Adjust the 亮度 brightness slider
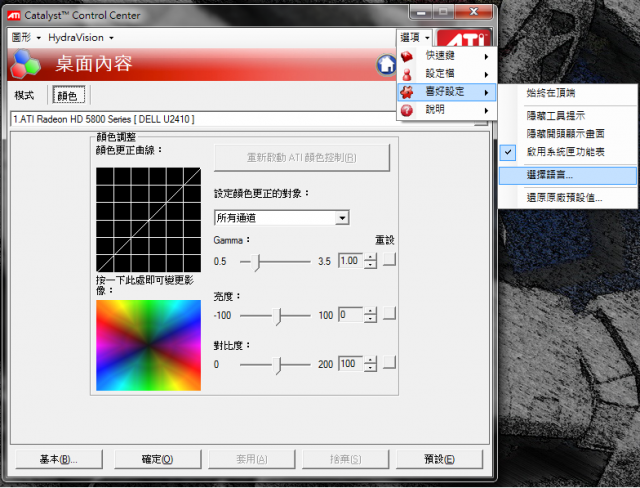The height and width of the screenshot is (488, 640). pyautogui.click(x=278, y=316)
